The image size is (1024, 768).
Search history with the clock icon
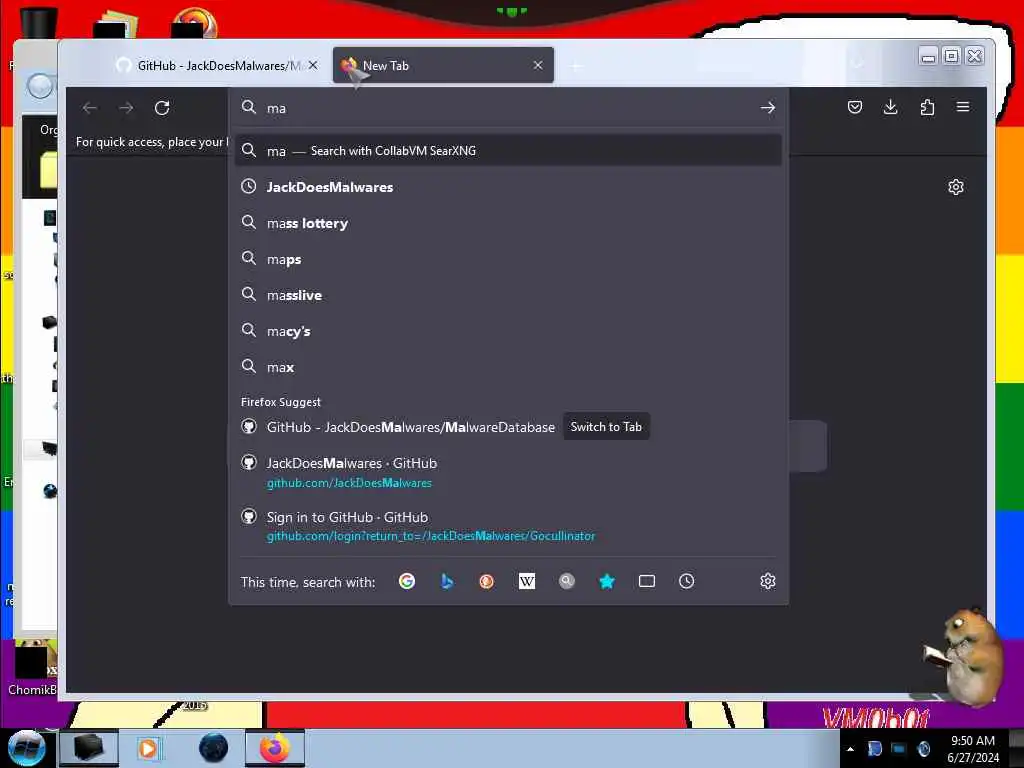(x=686, y=581)
